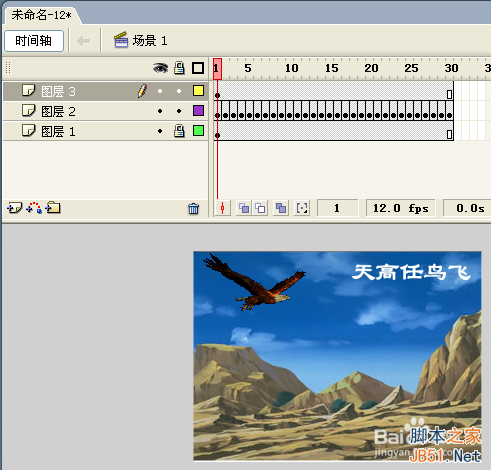Viewport: 491px width, 470px height.
Task: Click the yellow outline color swatch of 图层 3
Action: [198, 91]
